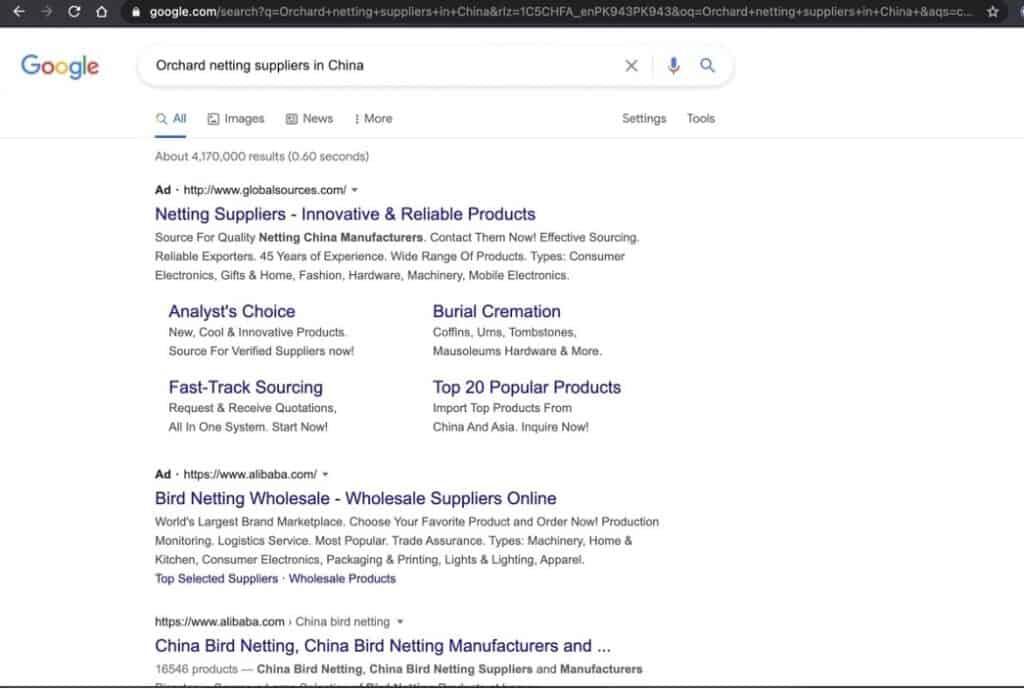Viewport: 1024px width, 689px height.
Task: Expand the 'China bird netting' result dropdown arrow
Action: point(400,622)
